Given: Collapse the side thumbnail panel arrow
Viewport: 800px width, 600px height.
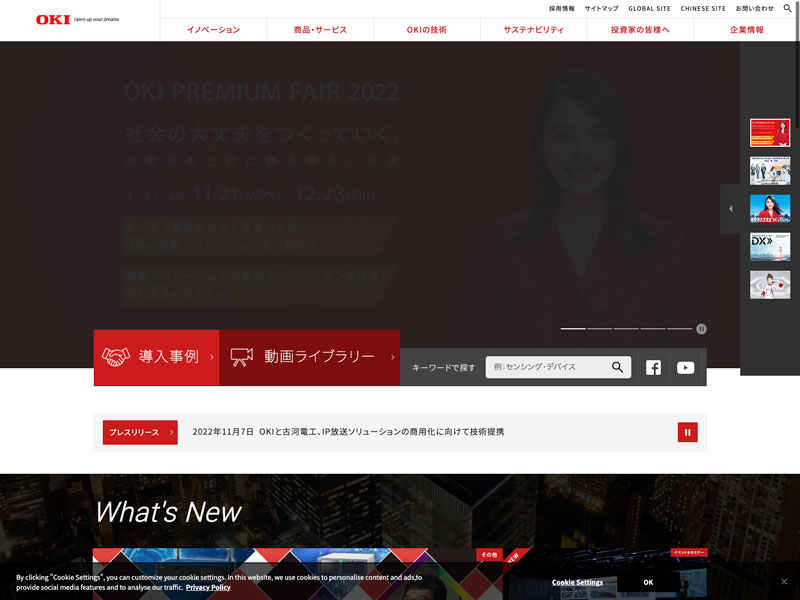Looking at the screenshot, I should 730,209.
